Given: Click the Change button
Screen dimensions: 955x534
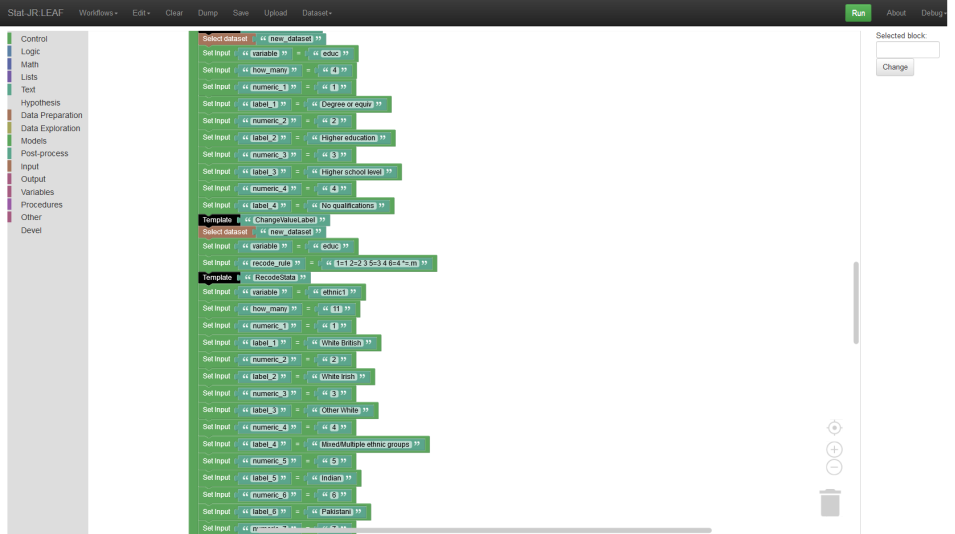Looking at the screenshot, I should [895, 67].
